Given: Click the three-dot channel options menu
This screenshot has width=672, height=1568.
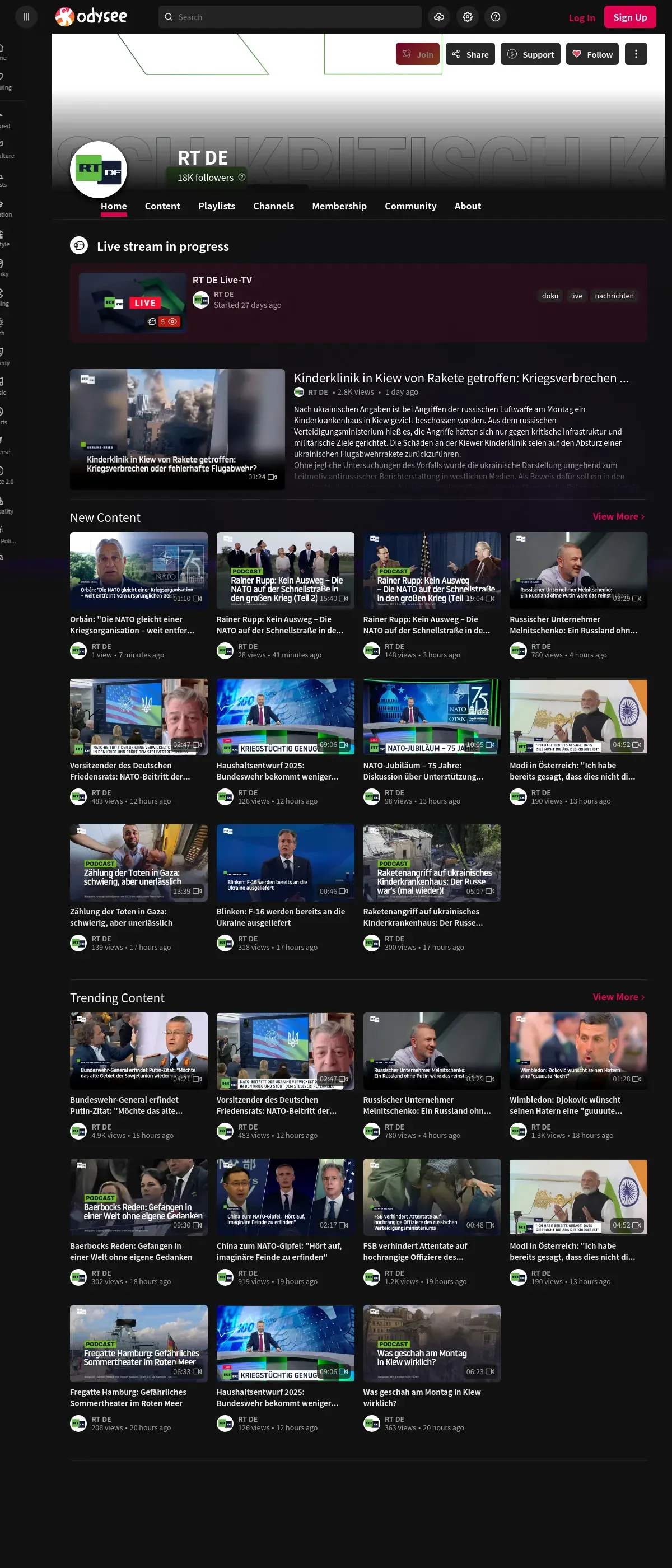Looking at the screenshot, I should point(636,54).
